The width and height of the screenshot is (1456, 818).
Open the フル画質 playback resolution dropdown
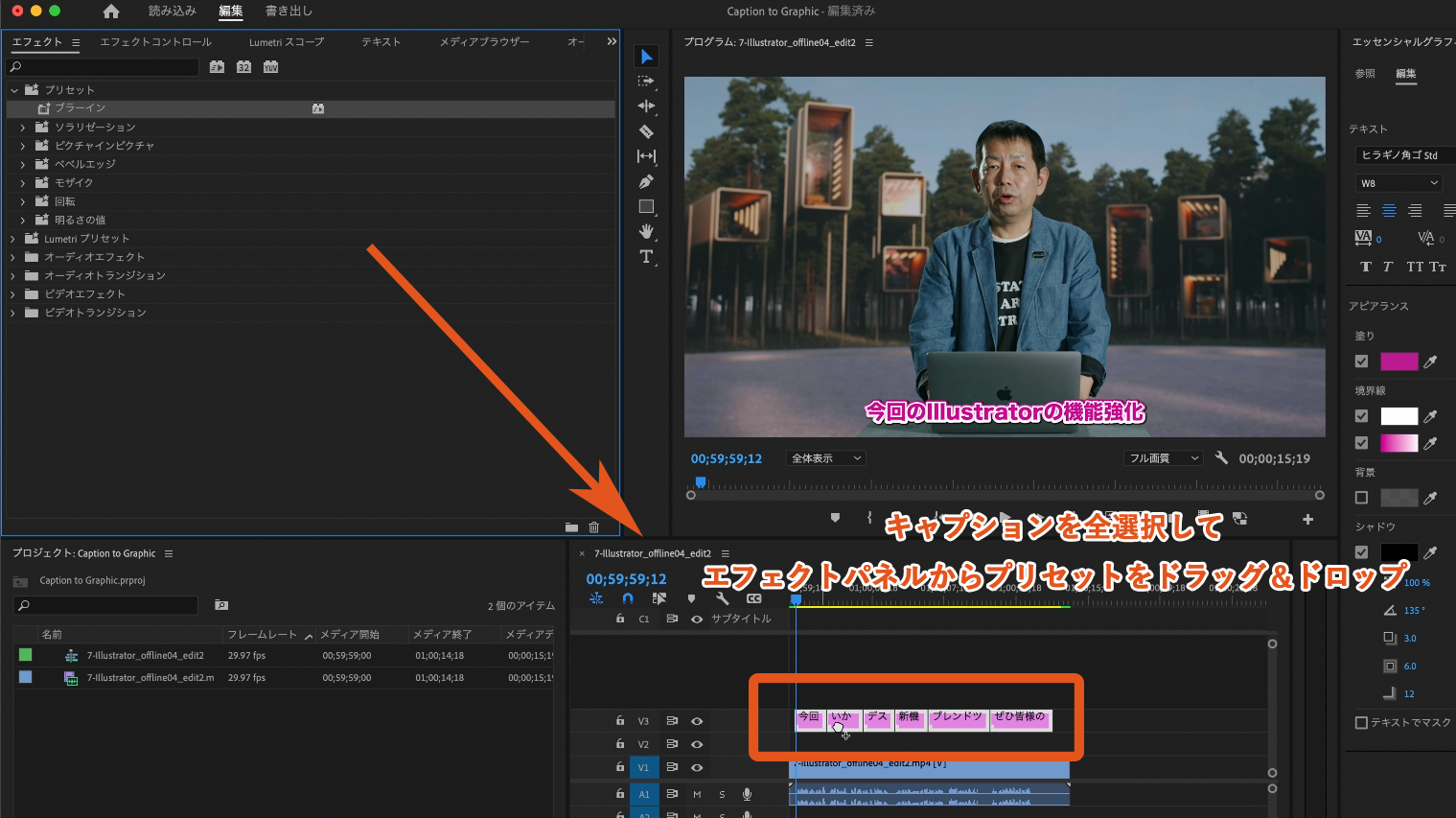tap(1164, 458)
